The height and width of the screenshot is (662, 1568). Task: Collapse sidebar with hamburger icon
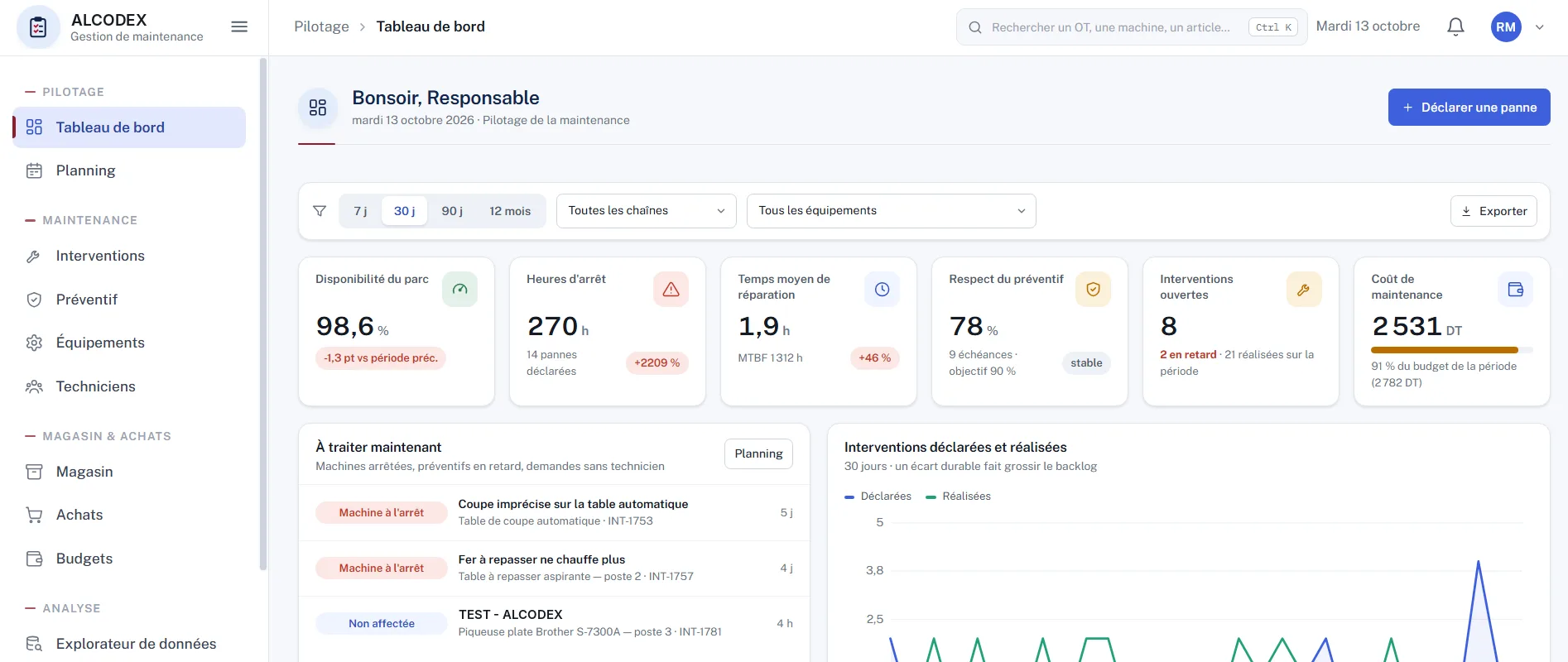[239, 27]
